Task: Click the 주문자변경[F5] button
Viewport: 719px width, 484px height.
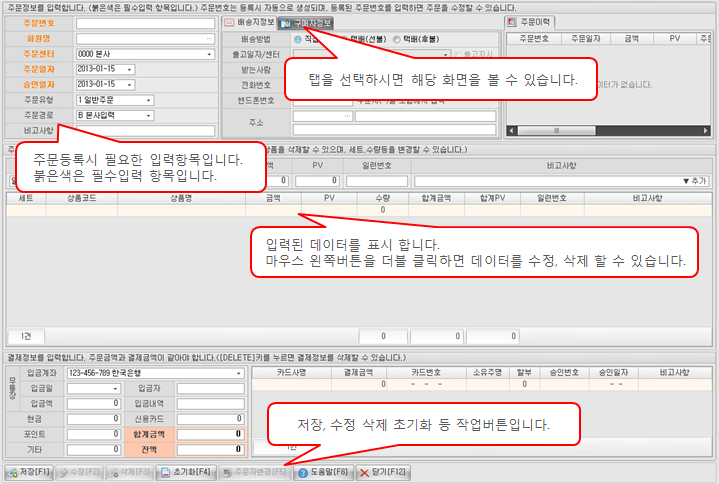Action: click(254, 472)
